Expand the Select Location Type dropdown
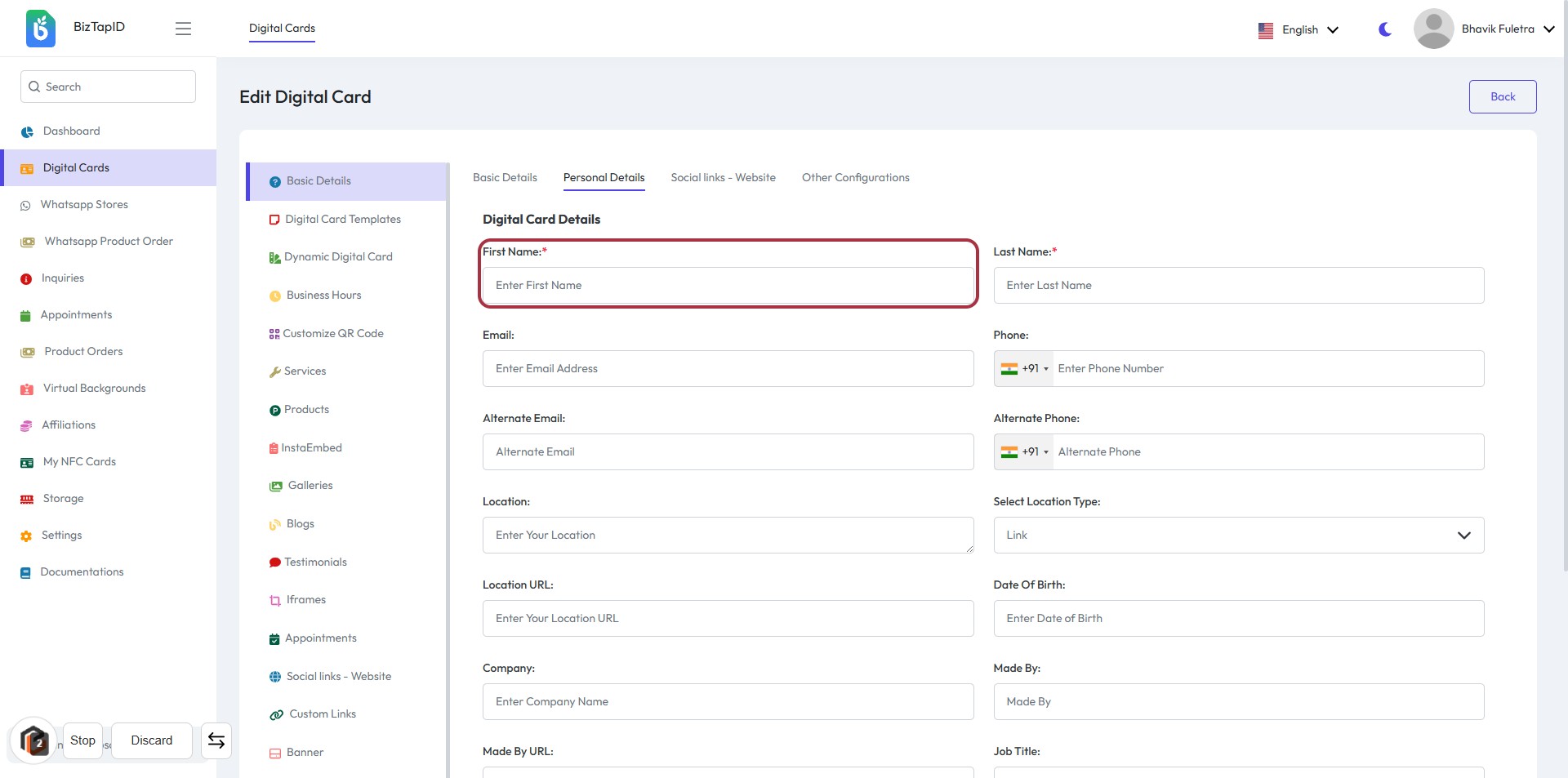 [x=1238, y=536]
